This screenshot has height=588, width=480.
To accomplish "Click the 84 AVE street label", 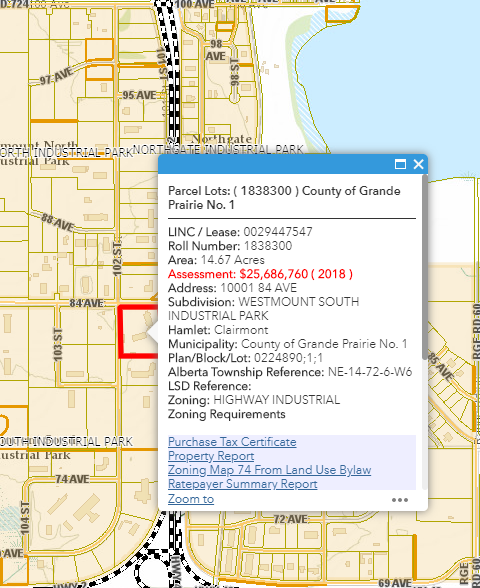I will (x=86, y=303).
